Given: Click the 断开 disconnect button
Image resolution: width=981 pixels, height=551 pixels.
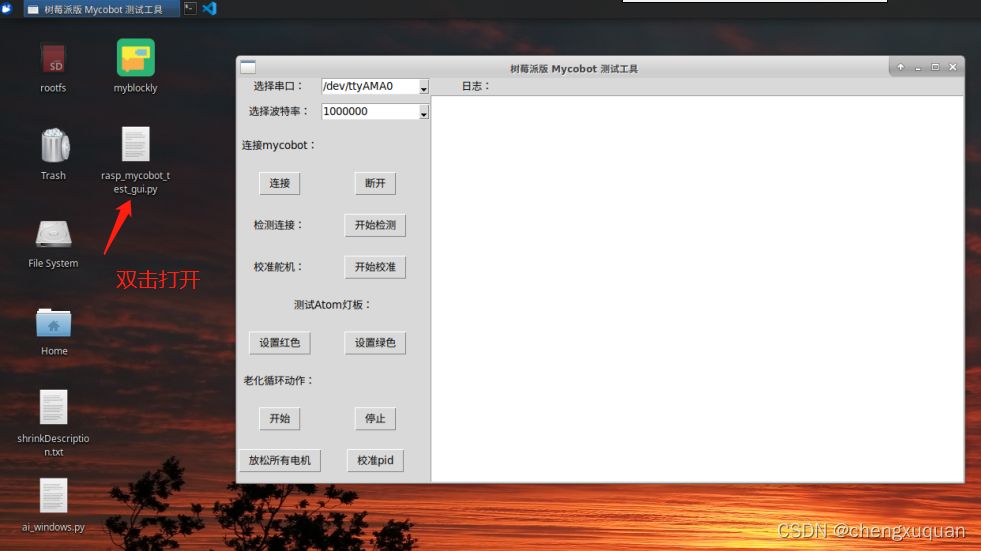Looking at the screenshot, I should click(375, 183).
